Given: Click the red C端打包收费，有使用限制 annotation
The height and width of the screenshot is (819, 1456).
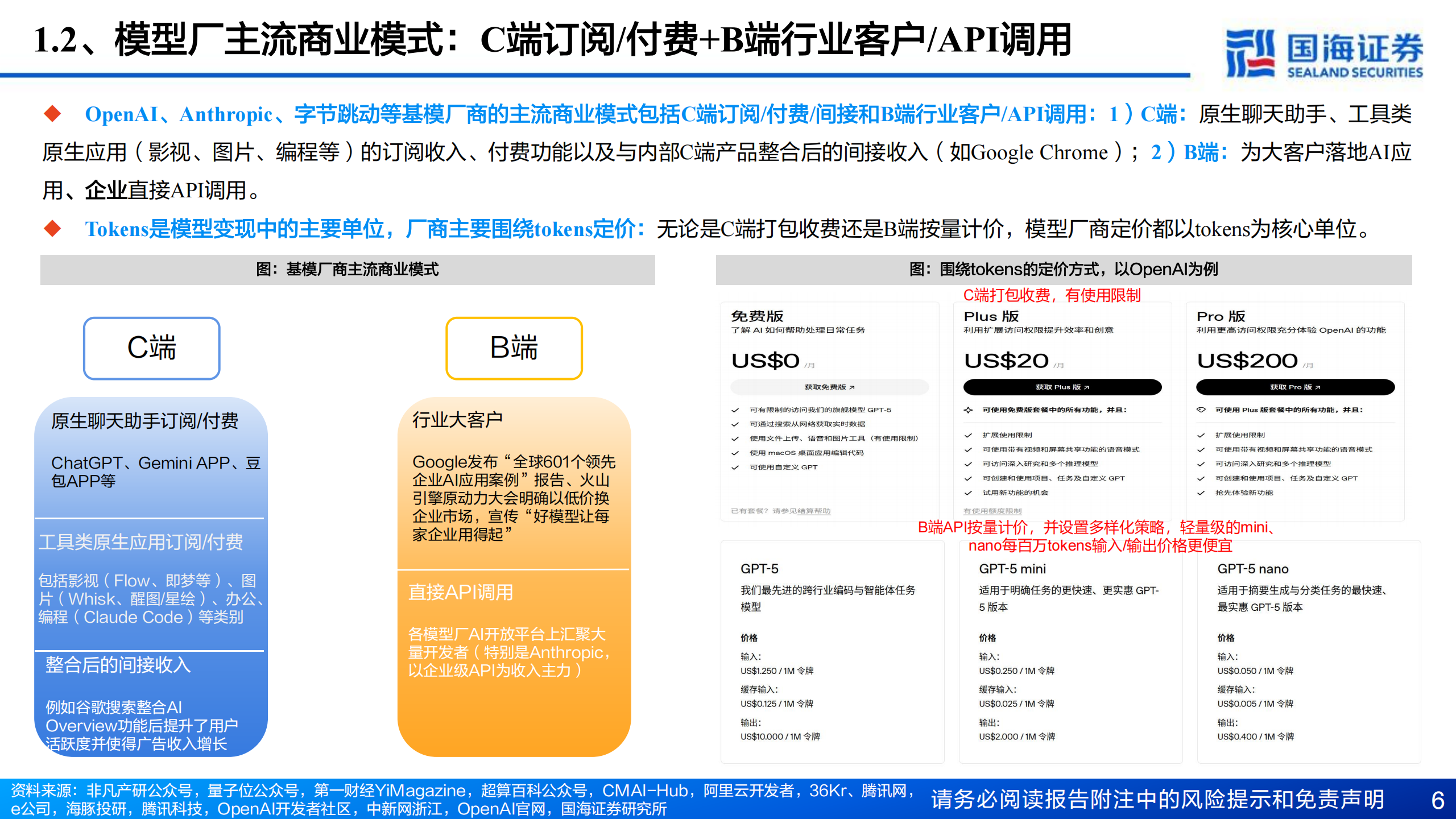Looking at the screenshot, I should 1052,295.
